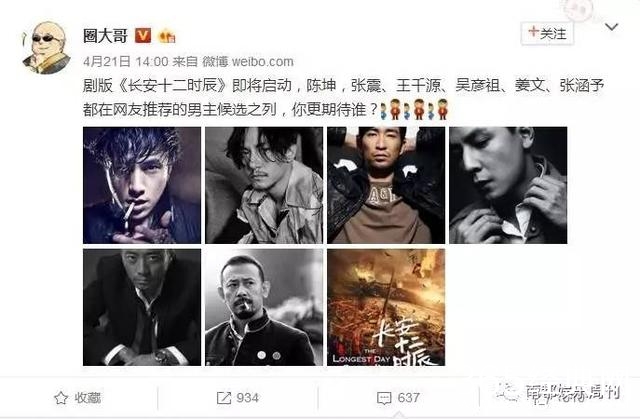Open the 圈大哥 profile avatar

(44, 48)
